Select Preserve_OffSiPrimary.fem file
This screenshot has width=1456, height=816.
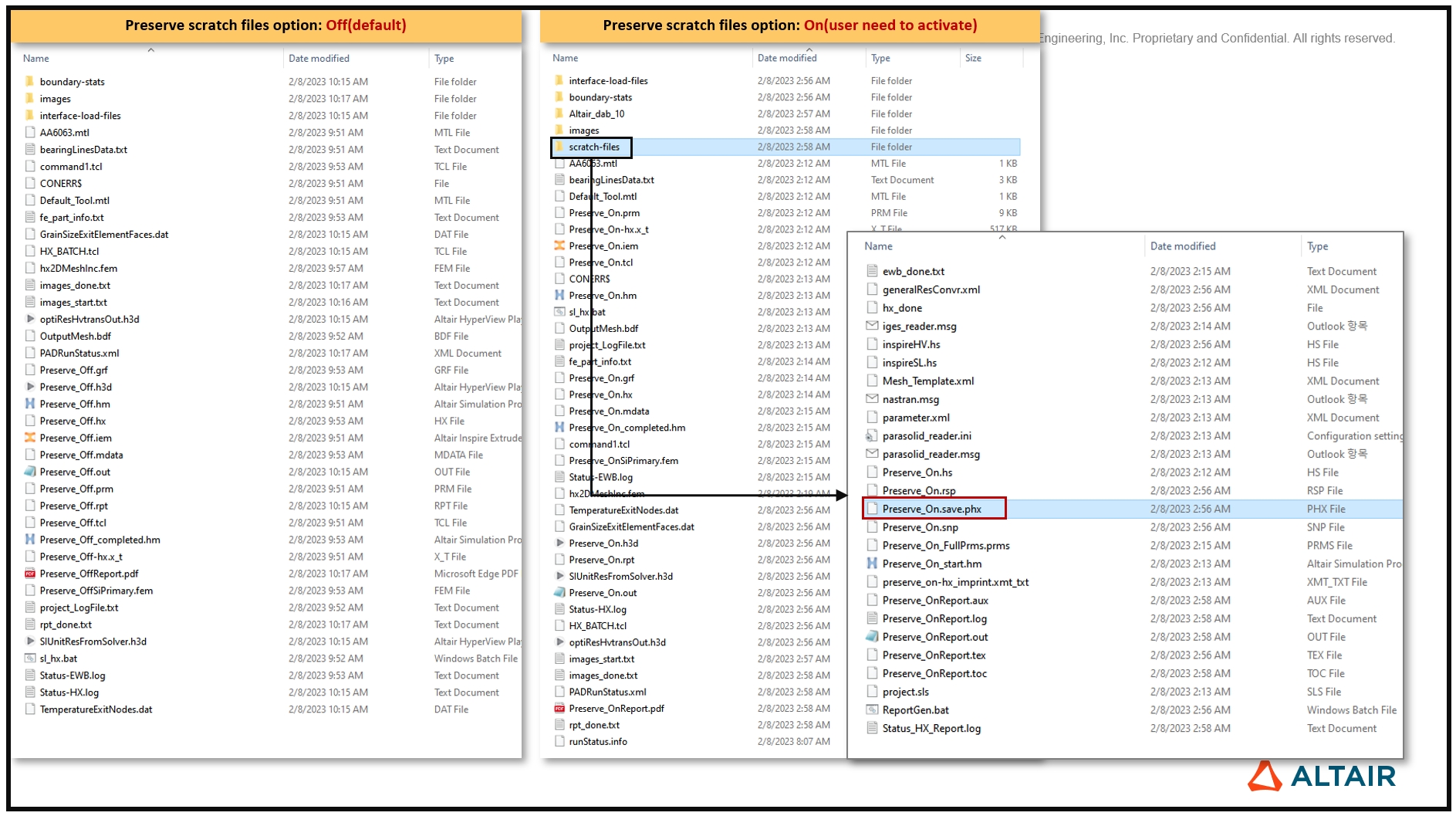(96, 591)
